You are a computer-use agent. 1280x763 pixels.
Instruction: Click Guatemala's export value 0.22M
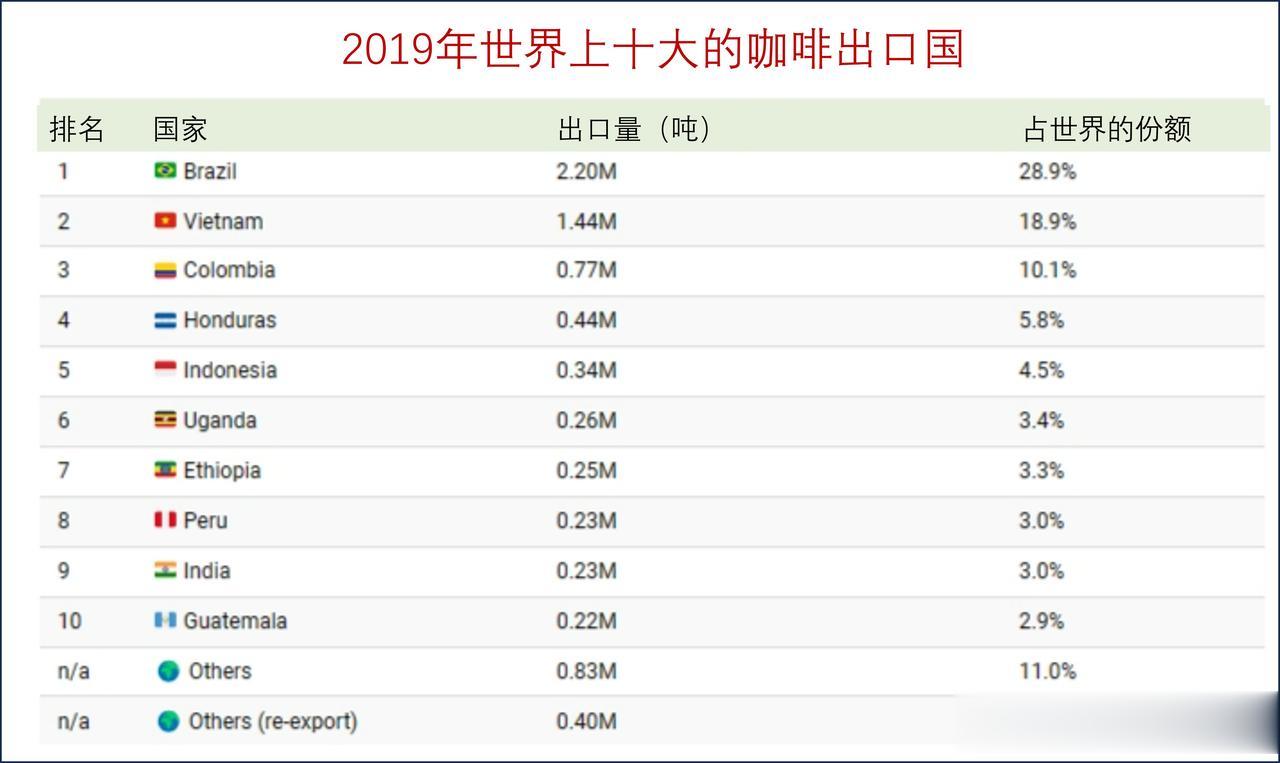click(x=586, y=620)
